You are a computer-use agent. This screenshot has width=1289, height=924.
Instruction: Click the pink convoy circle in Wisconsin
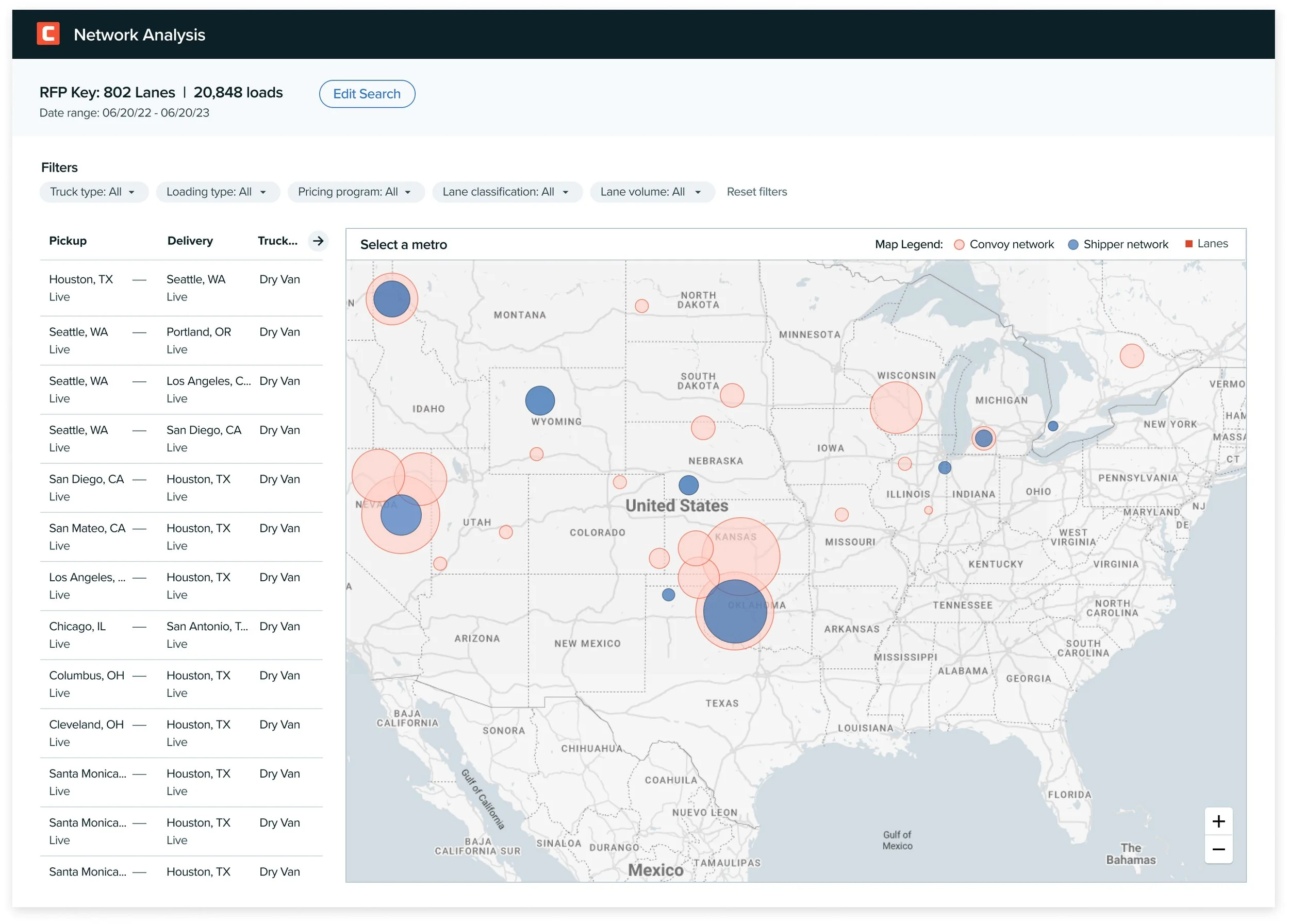tap(896, 408)
